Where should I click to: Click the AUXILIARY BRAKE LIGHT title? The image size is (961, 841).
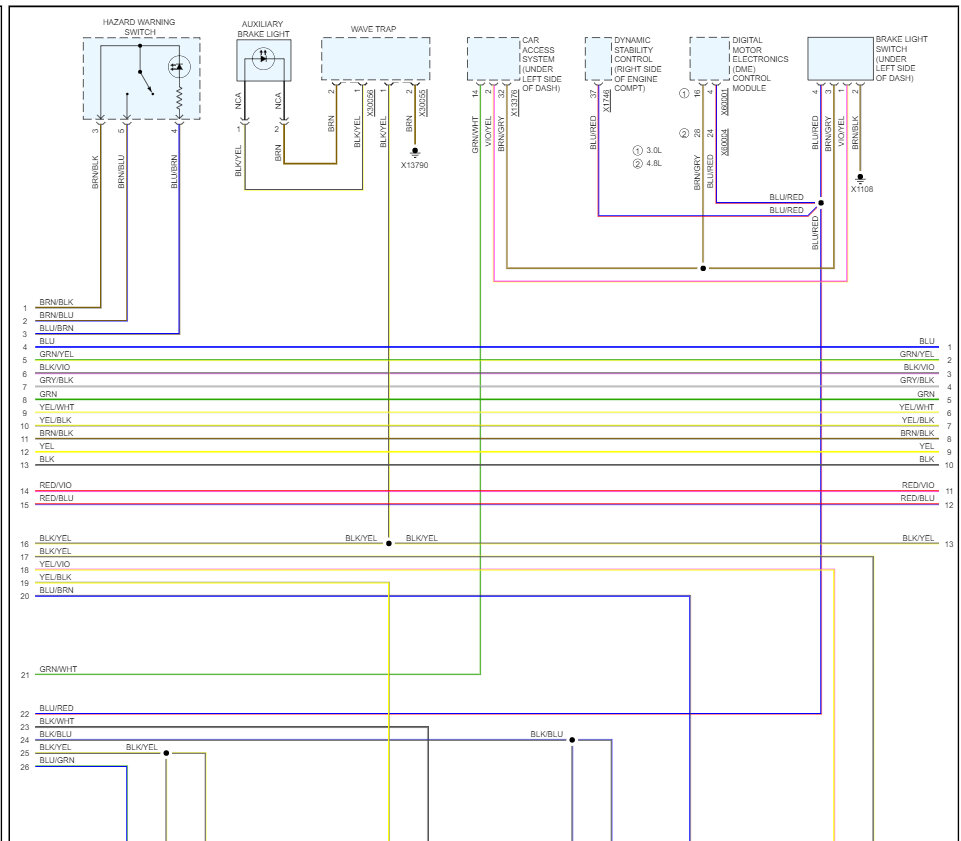click(263, 29)
